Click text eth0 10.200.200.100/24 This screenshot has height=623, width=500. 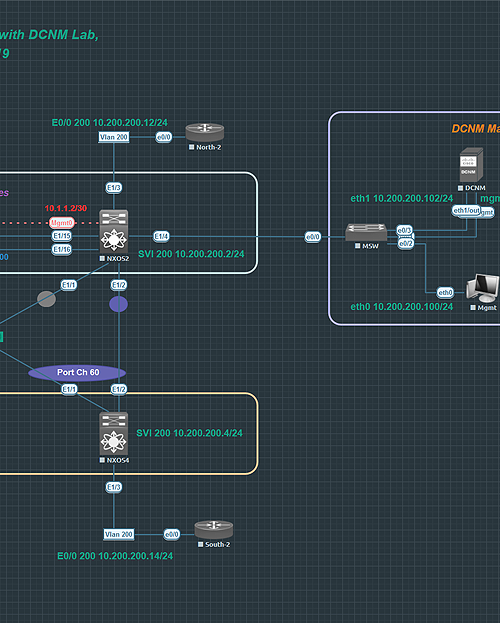(x=402, y=307)
